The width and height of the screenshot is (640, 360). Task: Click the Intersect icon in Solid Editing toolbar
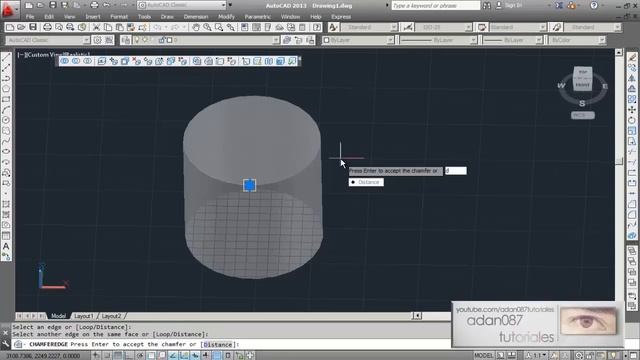(x=87, y=61)
